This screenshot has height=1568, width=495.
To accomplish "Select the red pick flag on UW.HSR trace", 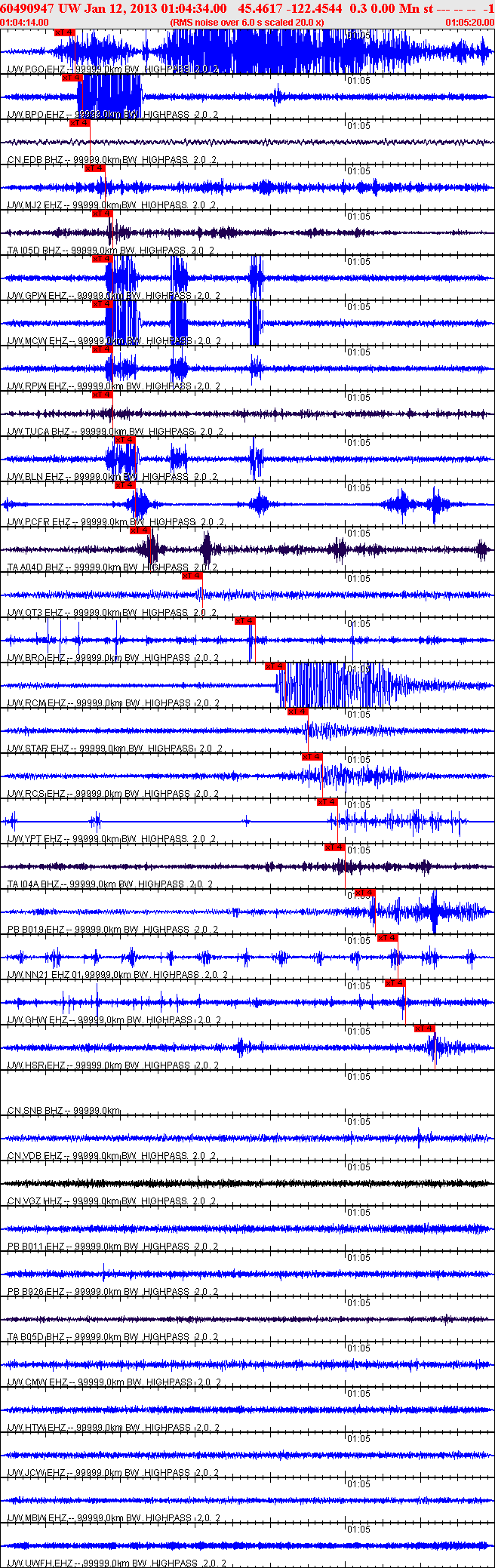I will click(425, 1028).
